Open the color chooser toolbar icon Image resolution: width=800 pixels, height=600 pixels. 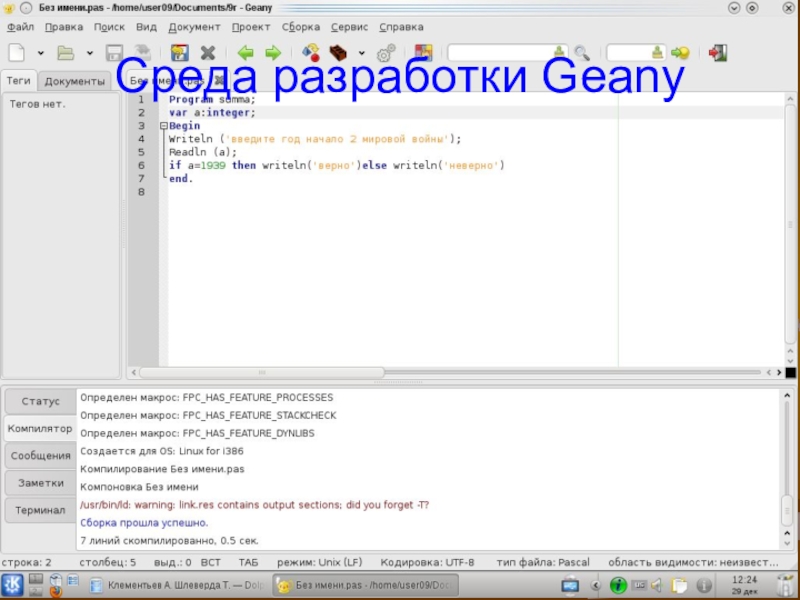[x=423, y=52]
